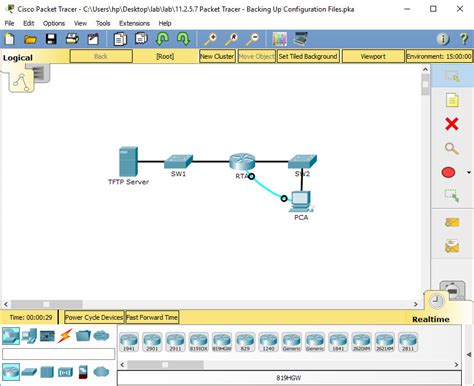Click the Place Note tool
The height and width of the screenshot is (386, 474).
452,100
